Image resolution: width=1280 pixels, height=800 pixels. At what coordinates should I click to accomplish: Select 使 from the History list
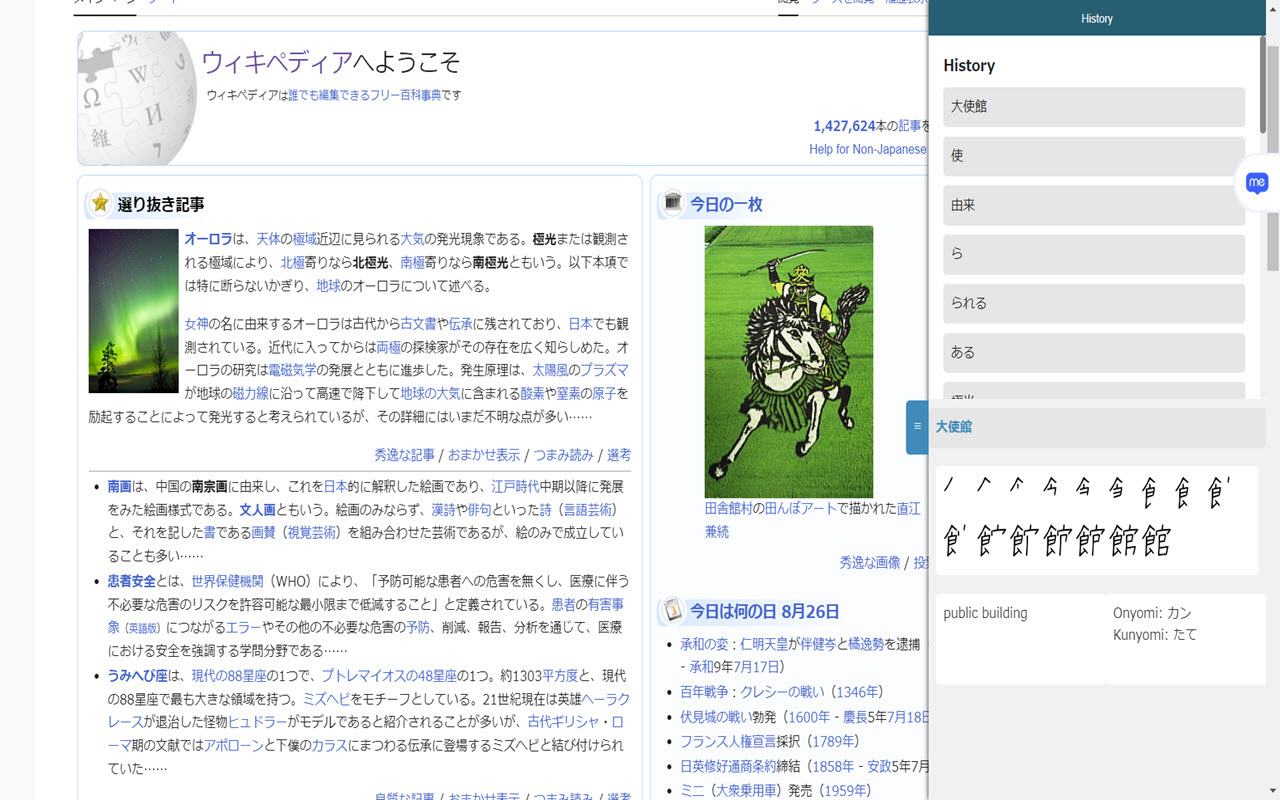pyautogui.click(x=1093, y=156)
